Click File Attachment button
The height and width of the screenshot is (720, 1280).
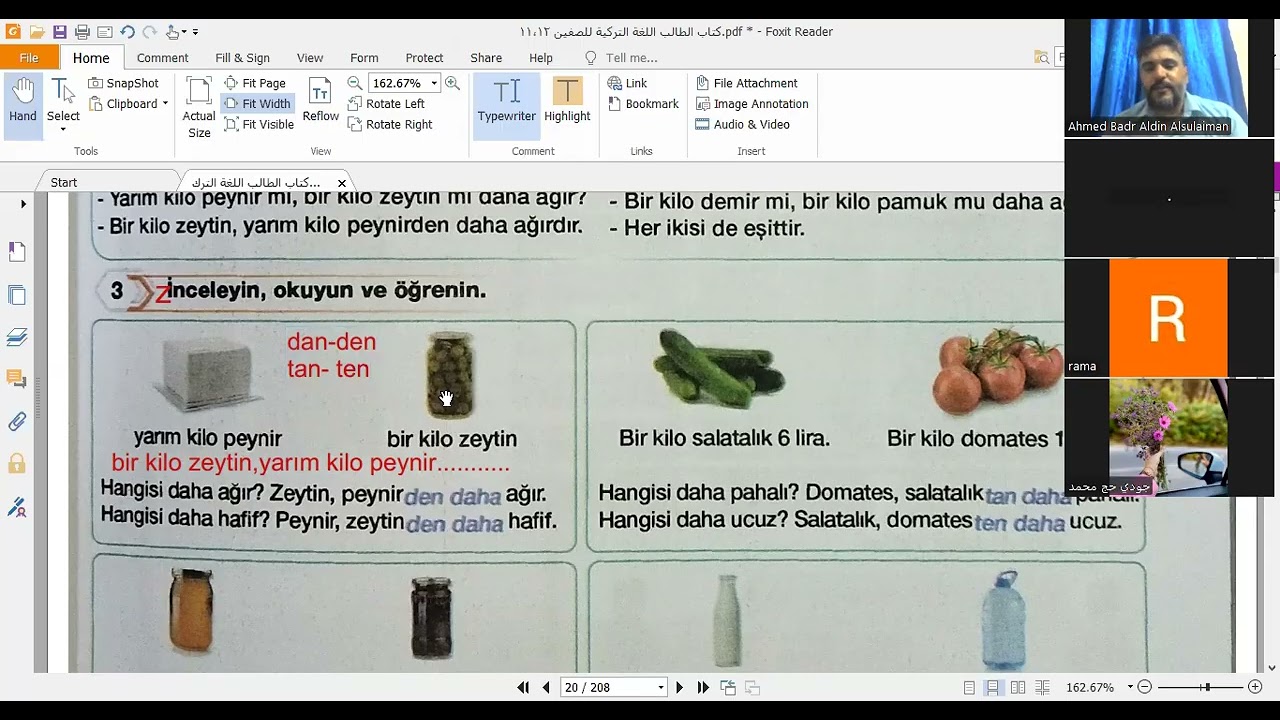746,83
